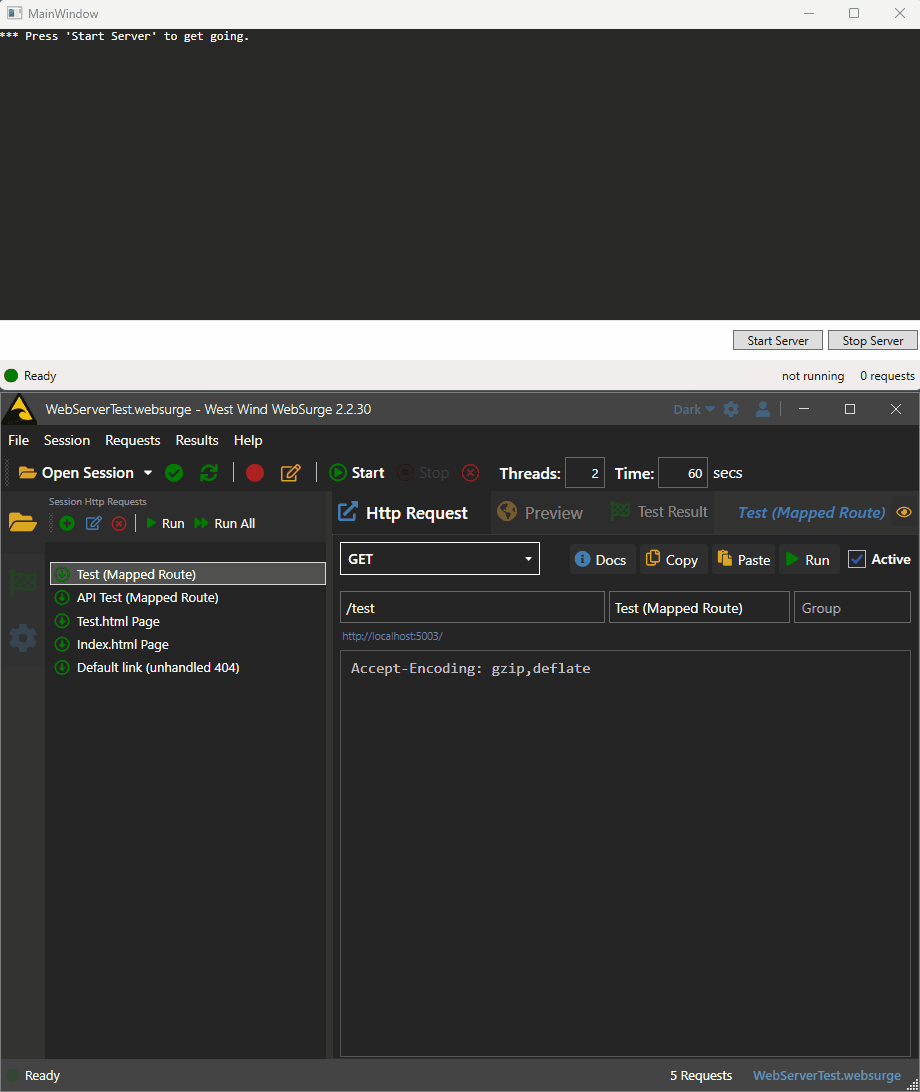This screenshot has height=1092, width=920.
Task: Open the Session menu
Action: coord(67,440)
